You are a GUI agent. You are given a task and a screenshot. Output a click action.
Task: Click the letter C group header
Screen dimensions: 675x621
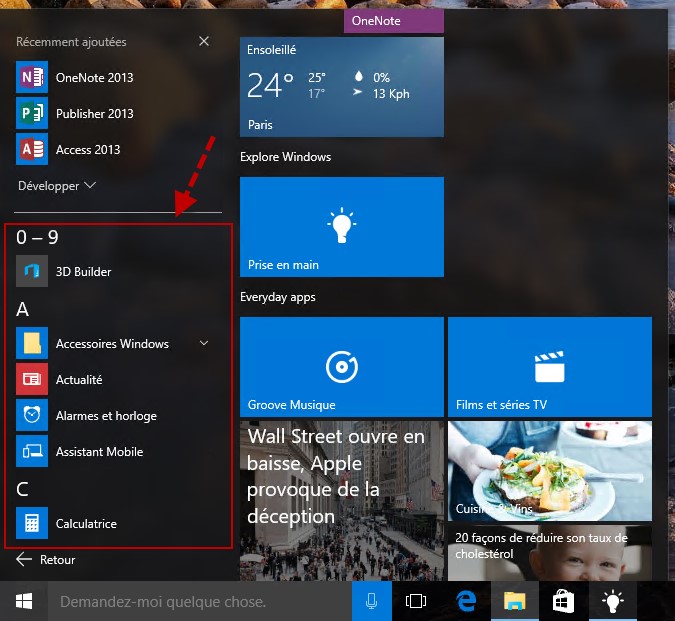point(22,489)
